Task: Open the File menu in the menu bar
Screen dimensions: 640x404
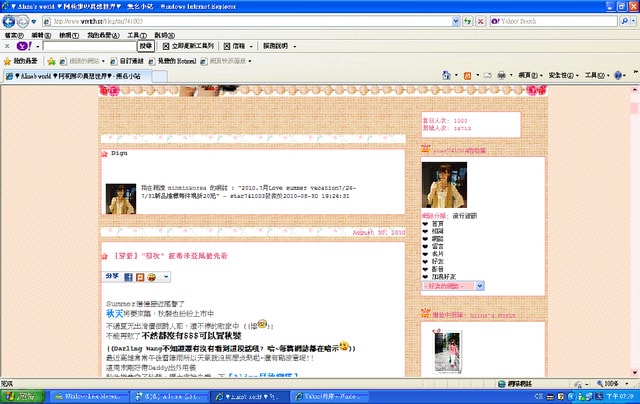Action: 14,34
